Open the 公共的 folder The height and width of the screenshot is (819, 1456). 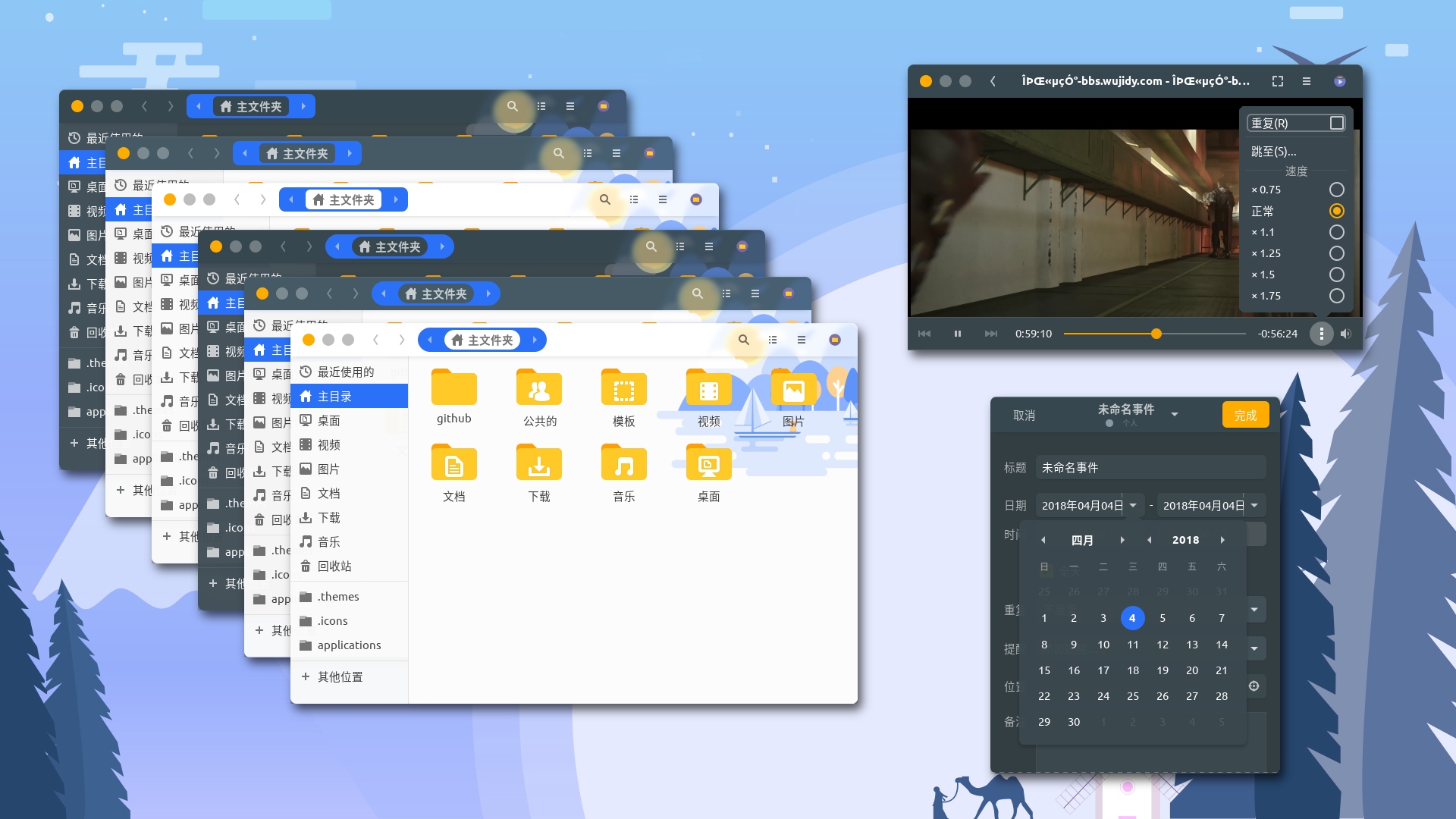(538, 388)
